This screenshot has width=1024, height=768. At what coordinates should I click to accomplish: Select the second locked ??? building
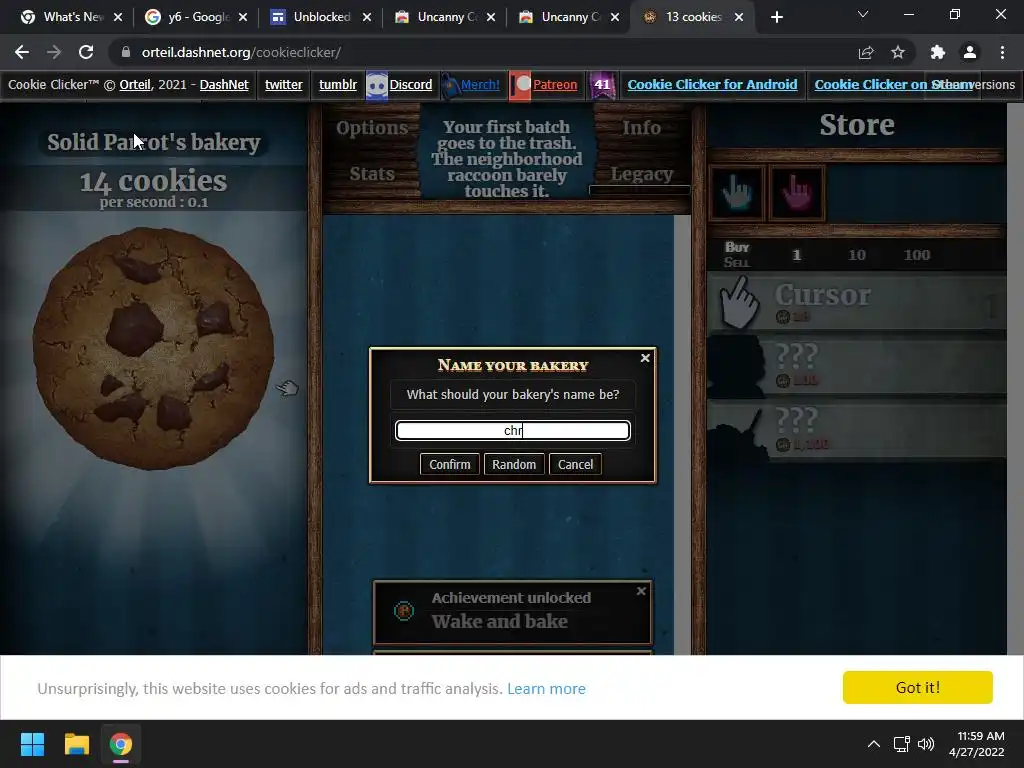856,430
